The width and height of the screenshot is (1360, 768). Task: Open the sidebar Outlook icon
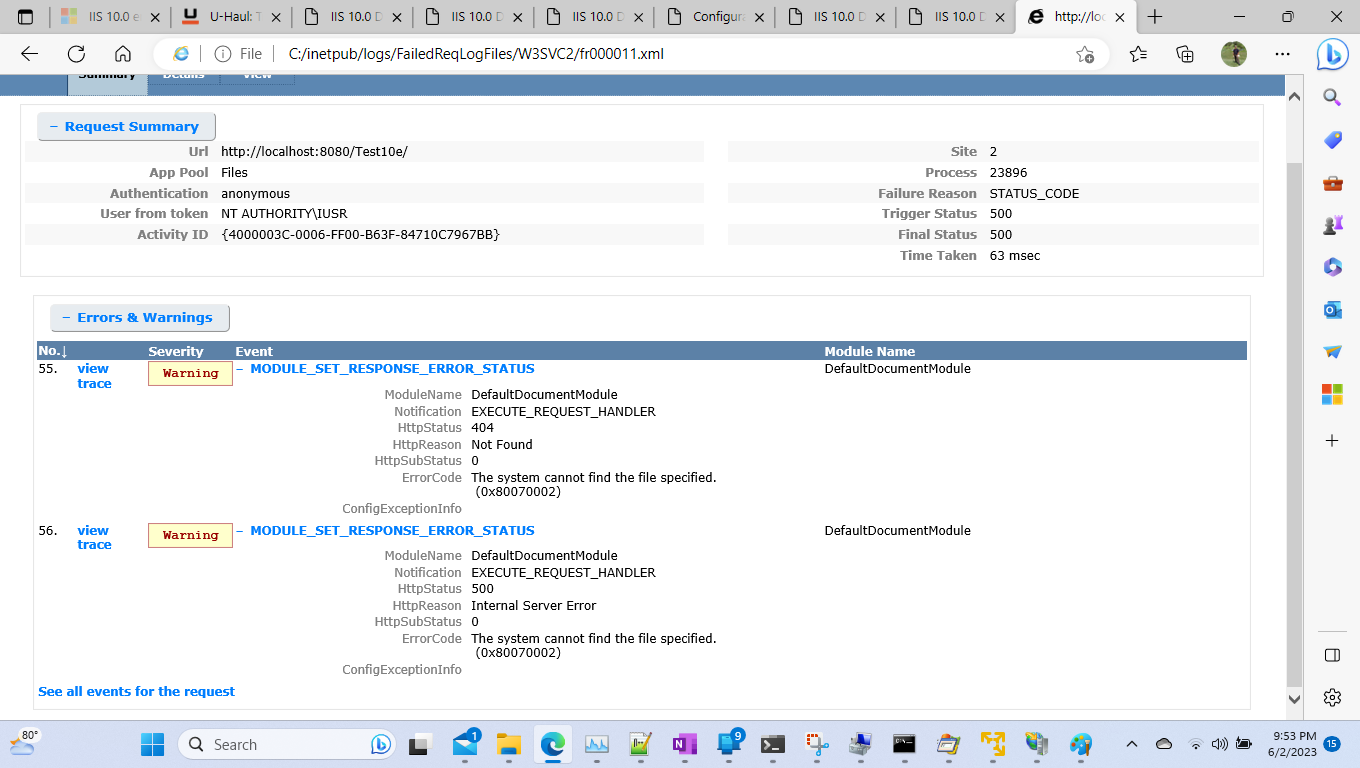click(x=1332, y=310)
